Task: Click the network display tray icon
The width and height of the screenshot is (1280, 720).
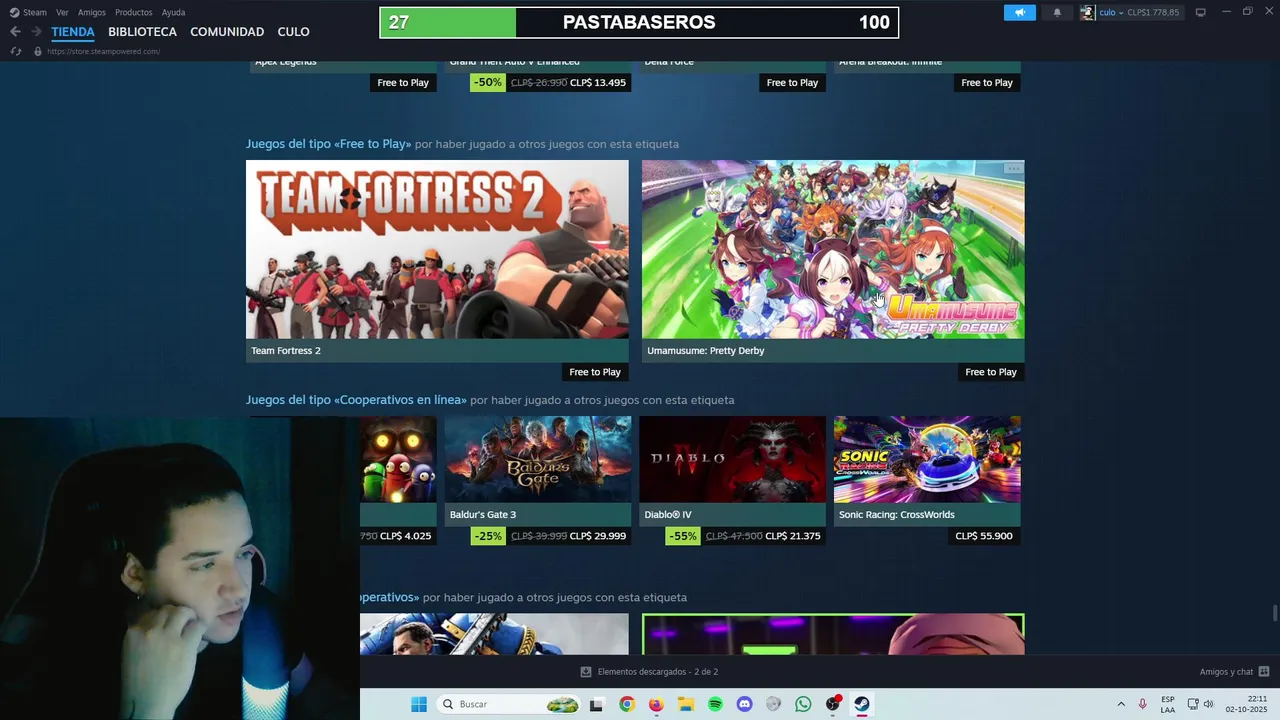Action: click(1193, 704)
